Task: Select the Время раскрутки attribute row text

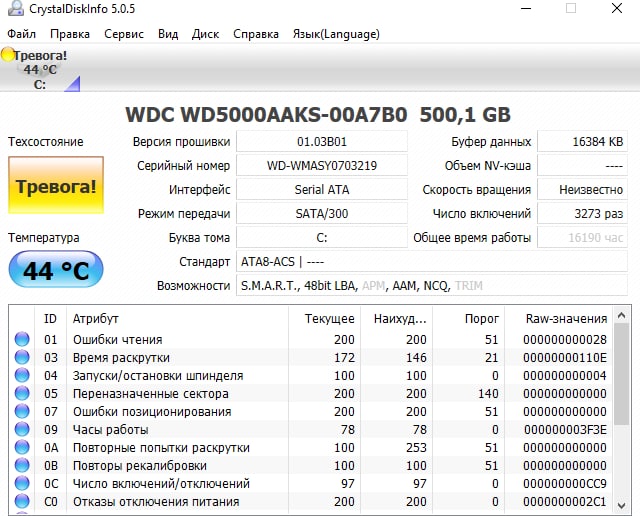Action: [121, 358]
